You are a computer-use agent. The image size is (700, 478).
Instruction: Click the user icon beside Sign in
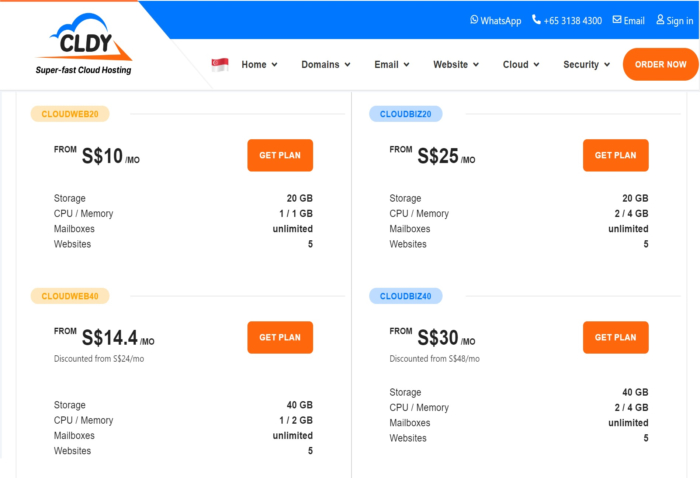pyautogui.click(x=660, y=20)
